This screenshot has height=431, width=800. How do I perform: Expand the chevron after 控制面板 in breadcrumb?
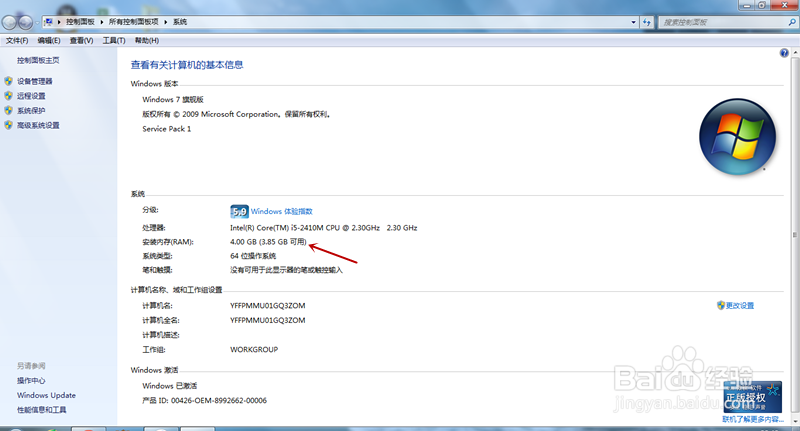pos(102,22)
